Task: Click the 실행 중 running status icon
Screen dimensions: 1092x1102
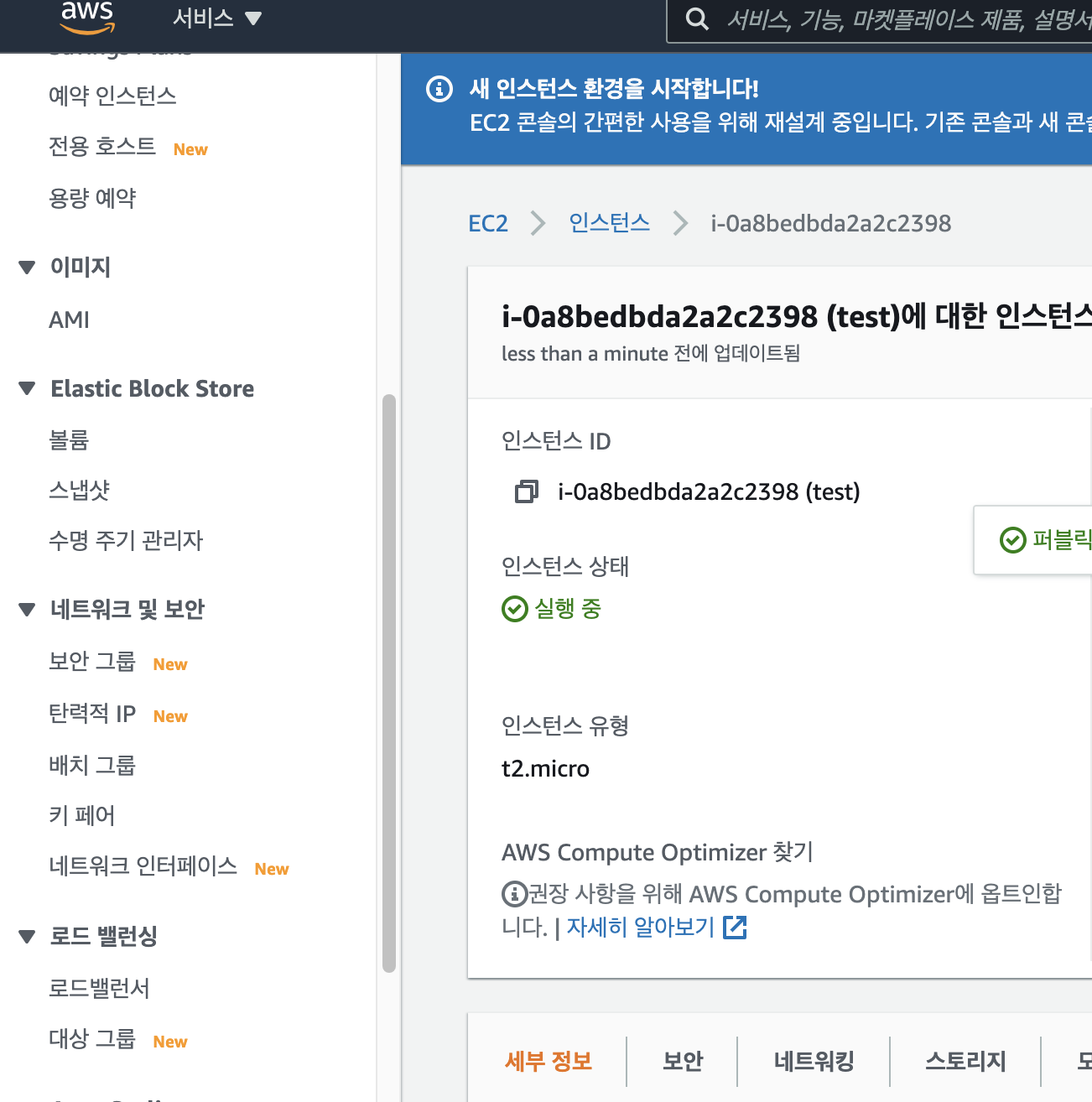Action: [x=514, y=609]
